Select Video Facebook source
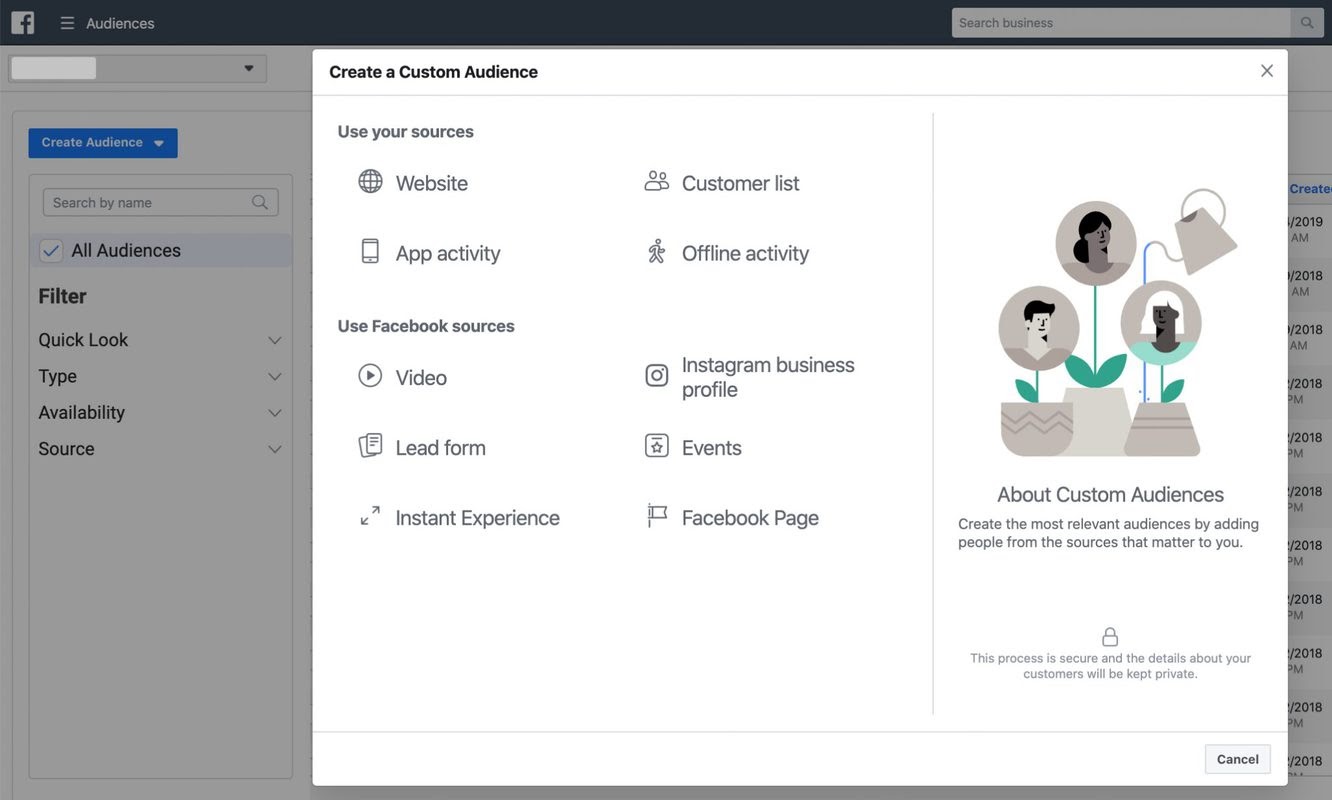Screen dimensions: 1332x800 pos(402,377)
